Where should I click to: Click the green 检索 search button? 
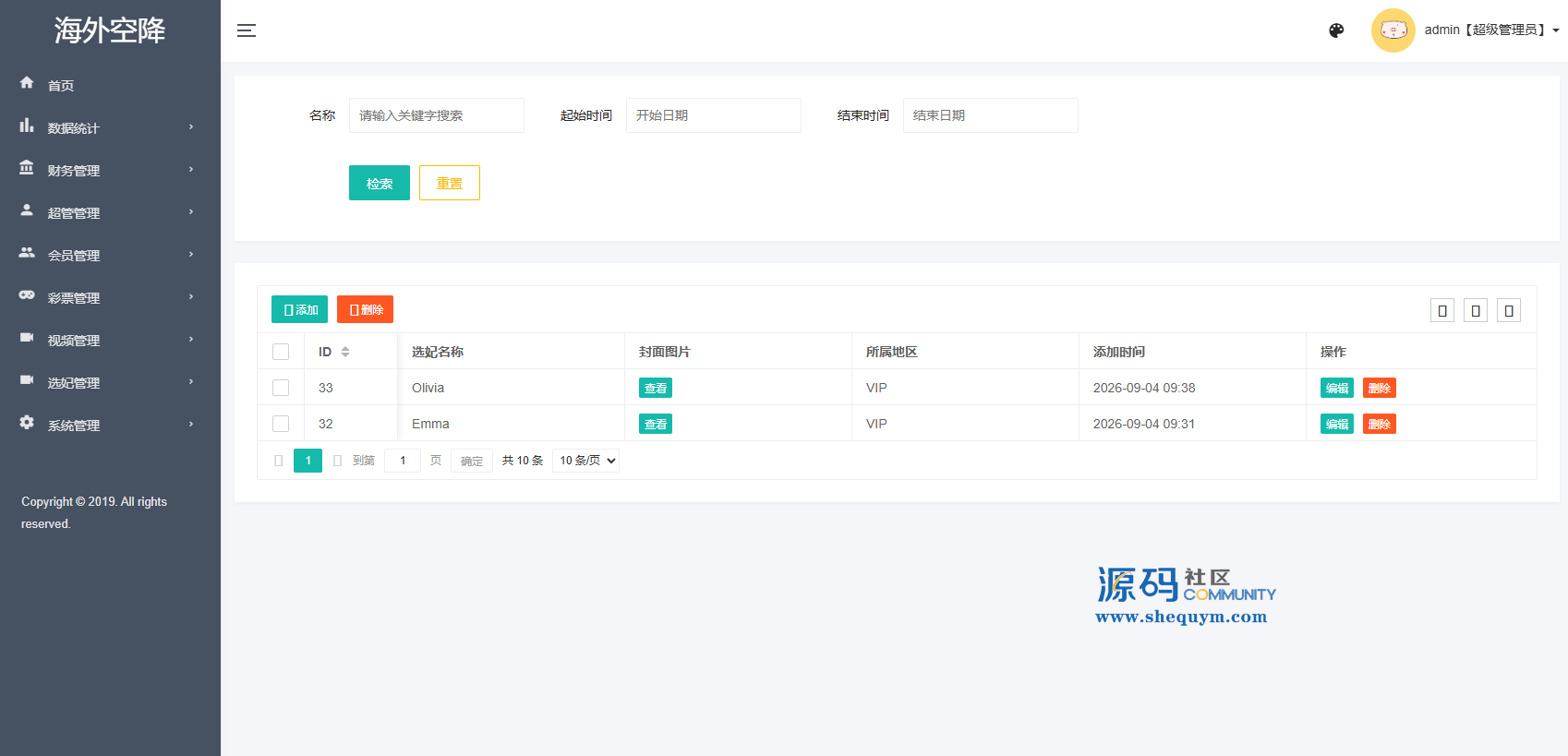coord(380,183)
